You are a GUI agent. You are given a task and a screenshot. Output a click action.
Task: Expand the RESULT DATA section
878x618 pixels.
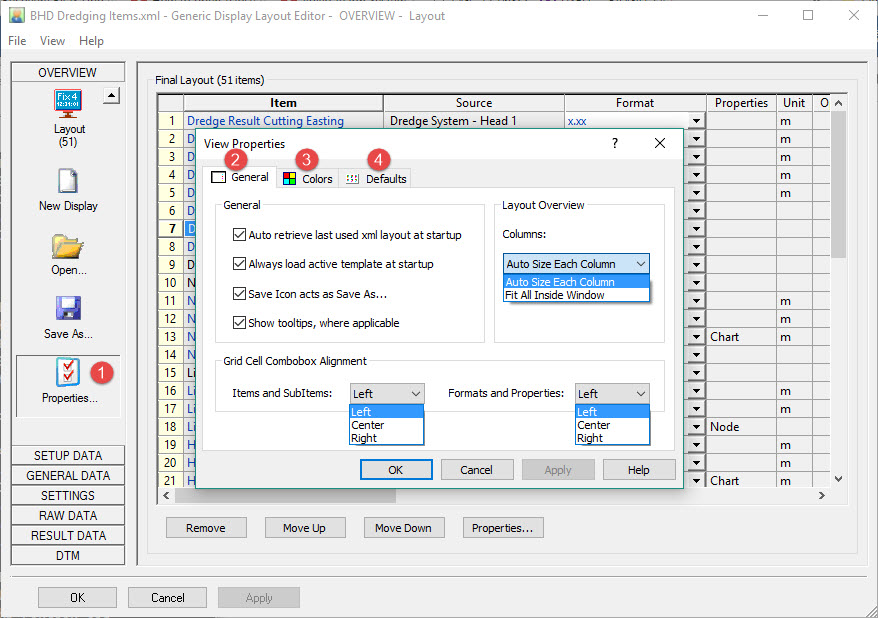68,536
